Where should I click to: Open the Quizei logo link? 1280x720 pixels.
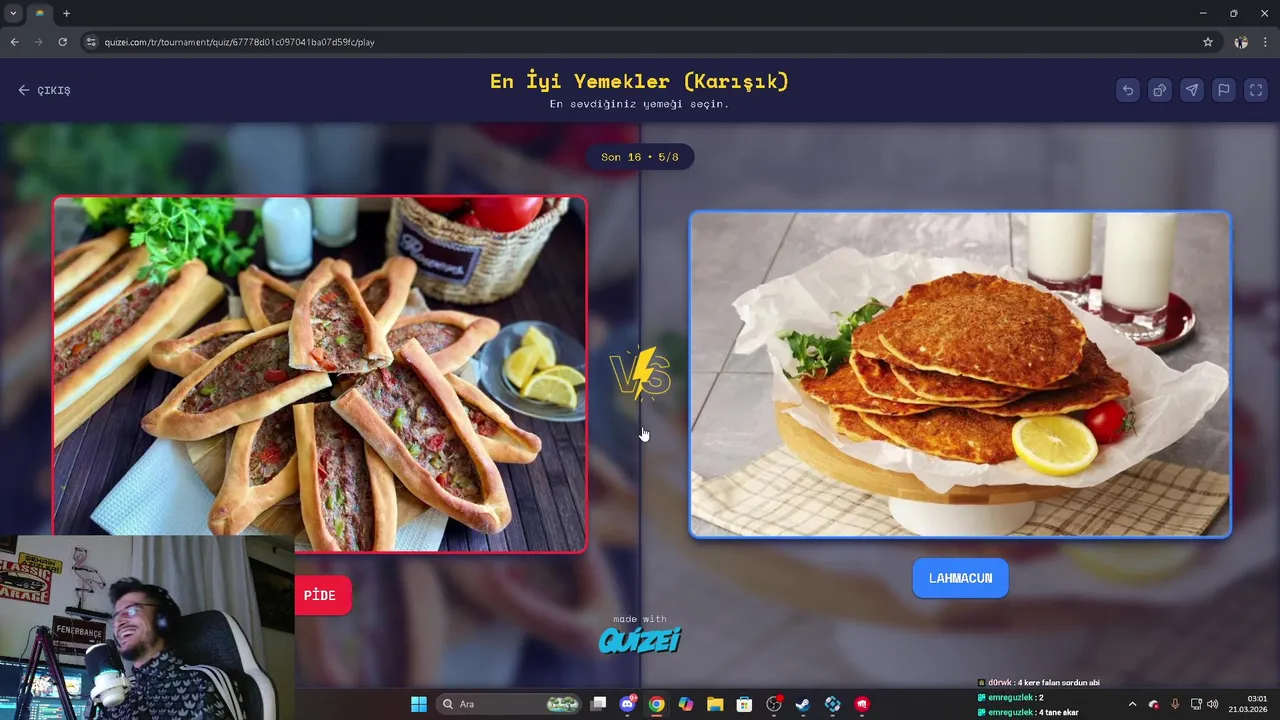coord(640,640)
